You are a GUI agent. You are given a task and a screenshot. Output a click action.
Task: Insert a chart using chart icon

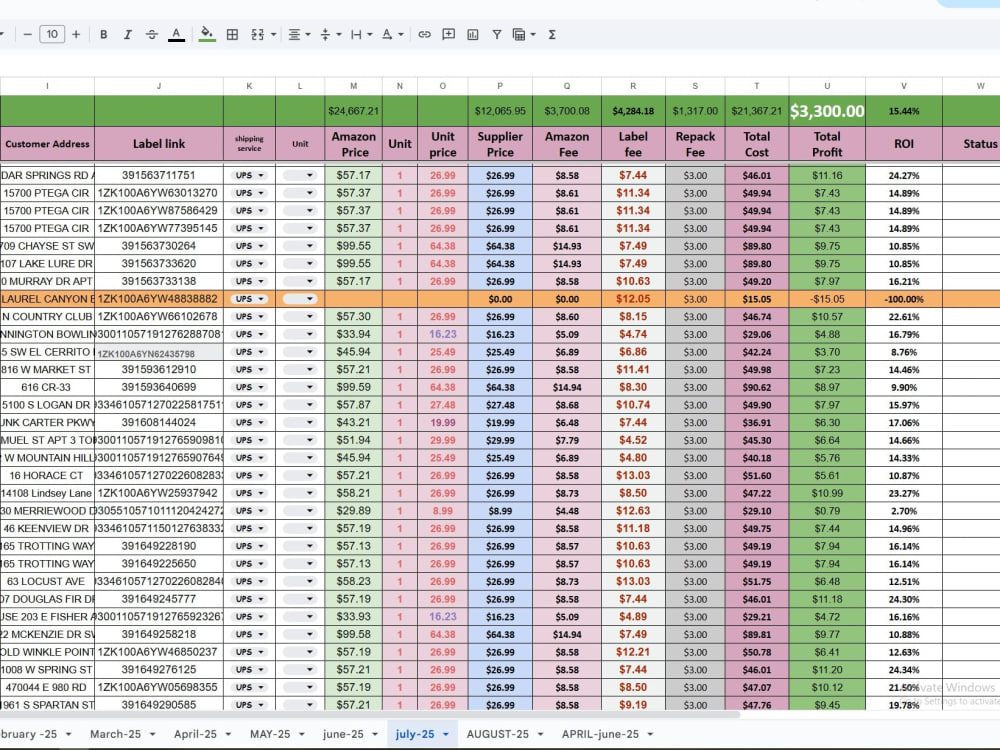(473, 34)
